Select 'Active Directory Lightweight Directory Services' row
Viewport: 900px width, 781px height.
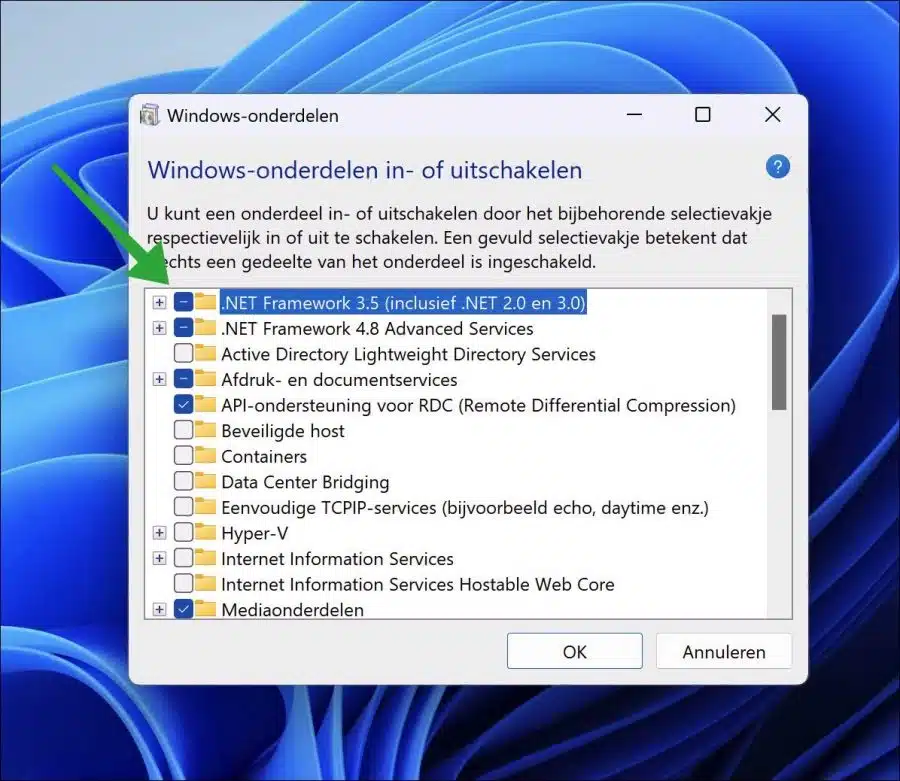coord(408,354)
